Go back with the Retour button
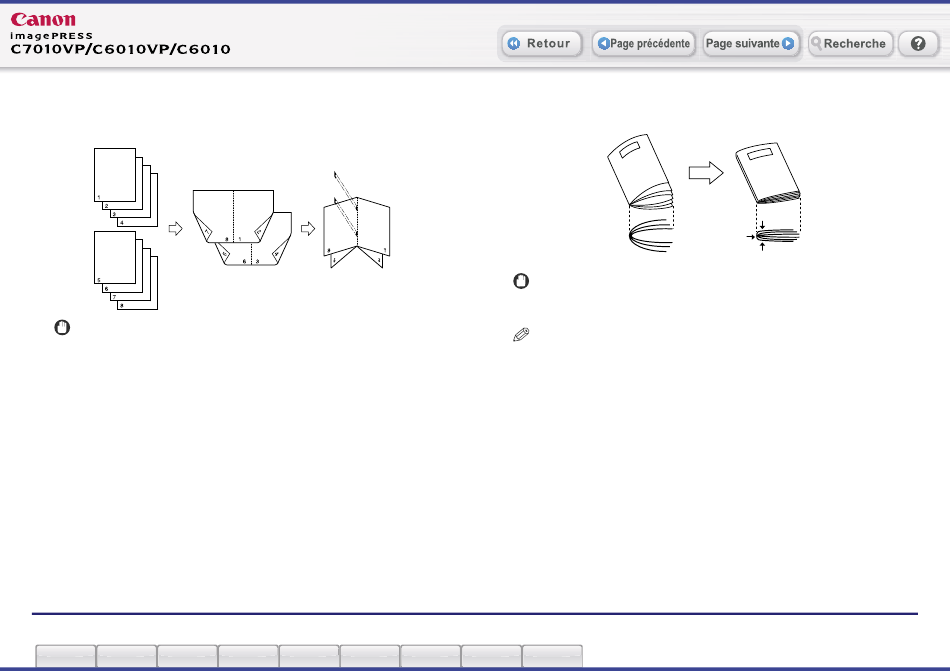The width and height of the screenshot is (950, 671). 542,44
